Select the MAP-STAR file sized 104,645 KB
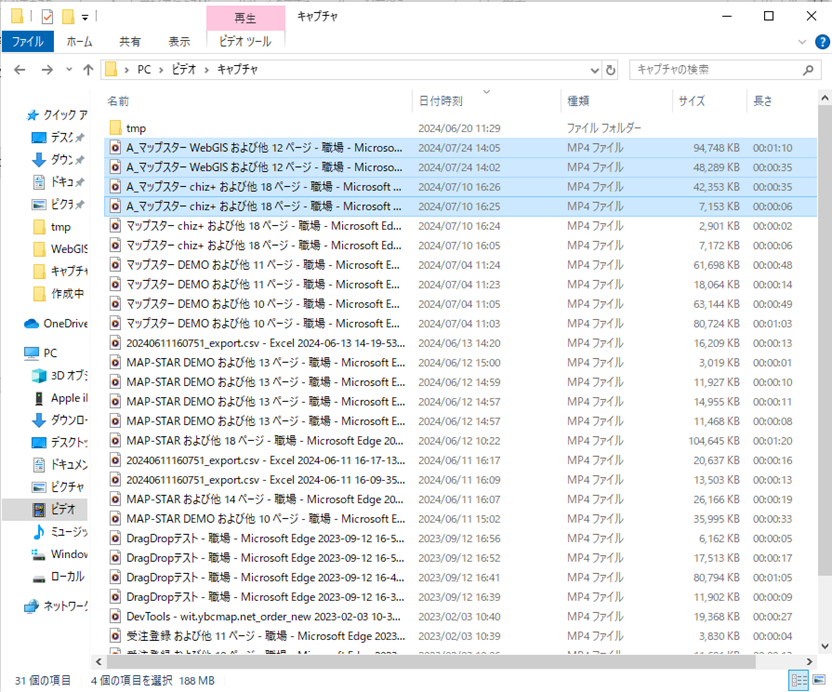This screenshot has width=832, height=692. (461, 440)
